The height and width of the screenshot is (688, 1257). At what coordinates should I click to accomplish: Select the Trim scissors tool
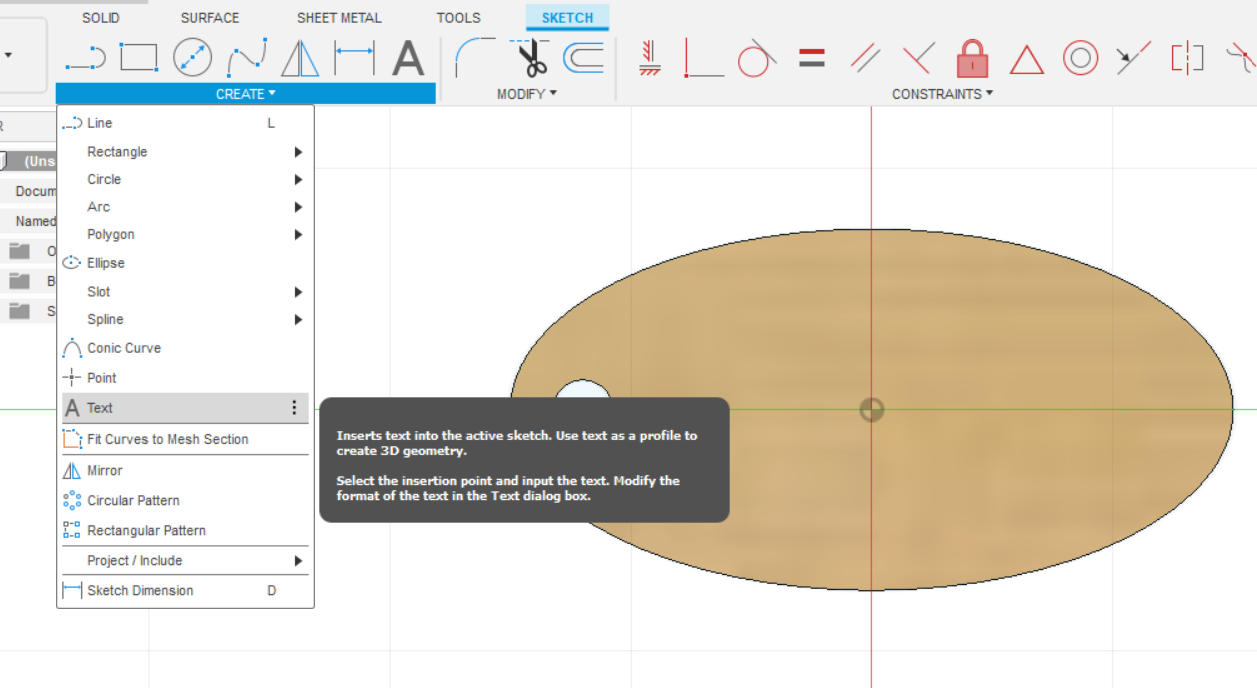coord(531,58)
